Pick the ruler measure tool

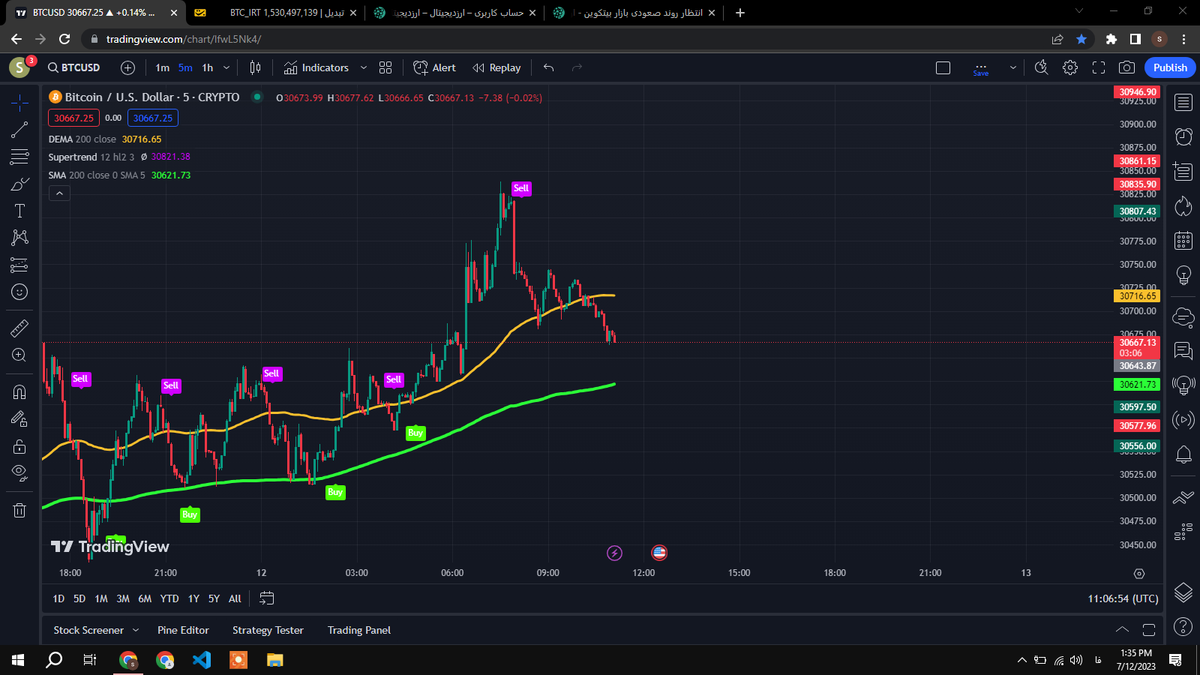[19, 329]
